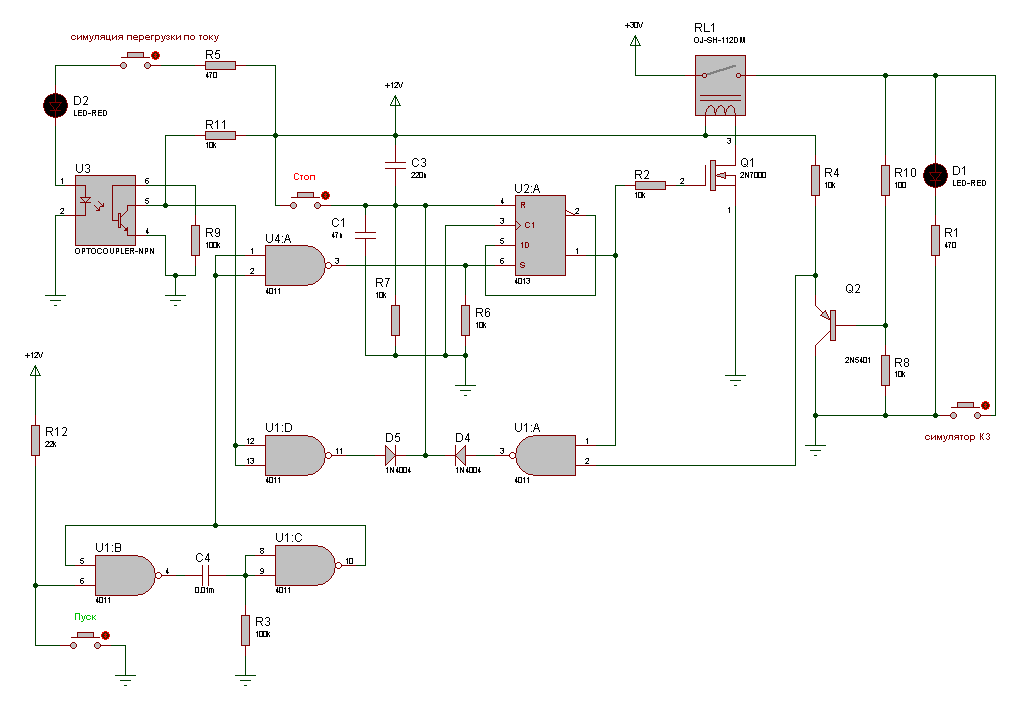Toggle the симулятор КЗ pushbutton
This screenshot has width=1010, height=710.
(964, 408)
